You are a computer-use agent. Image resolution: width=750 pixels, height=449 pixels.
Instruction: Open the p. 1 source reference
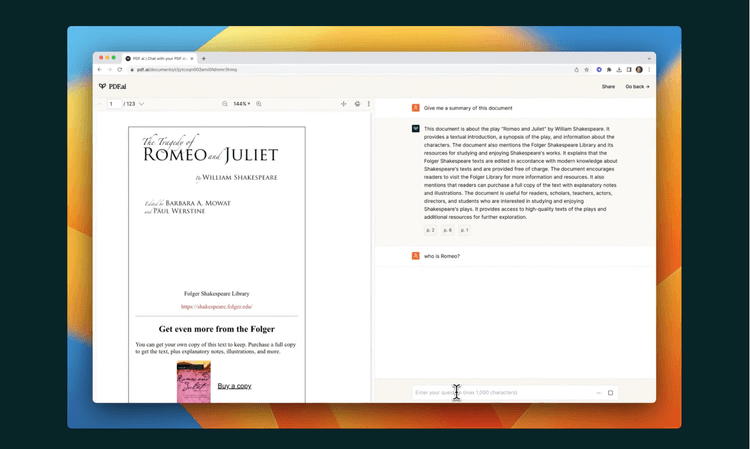click(x=464, y=230)
